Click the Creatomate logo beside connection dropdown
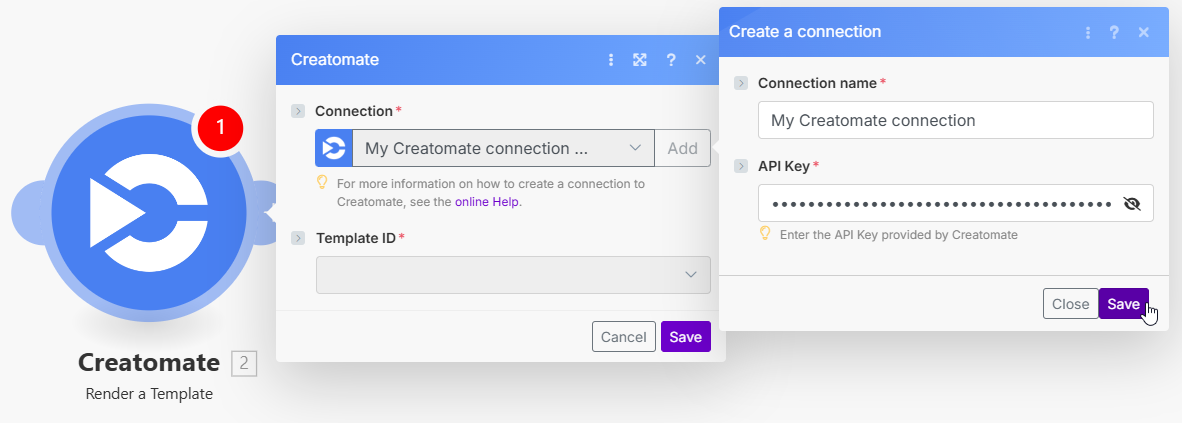This screenshot has height=423, width=1182. coord(334,148)
